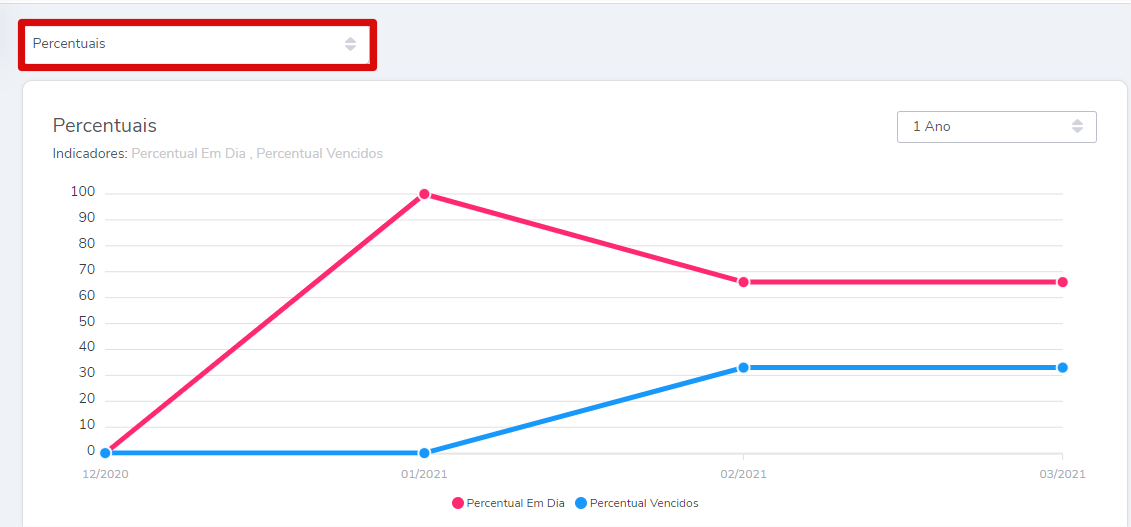The height and width of the screenshot is (527, 1131).
Task: Click Percentual Vencidos in the Indicadores line
Action: click(319, 154)
